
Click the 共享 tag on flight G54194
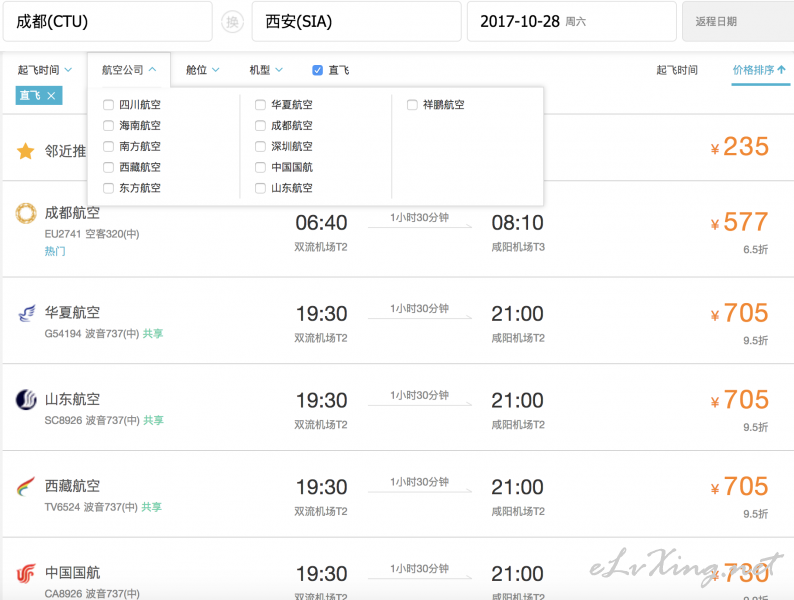tap(153, 334)
